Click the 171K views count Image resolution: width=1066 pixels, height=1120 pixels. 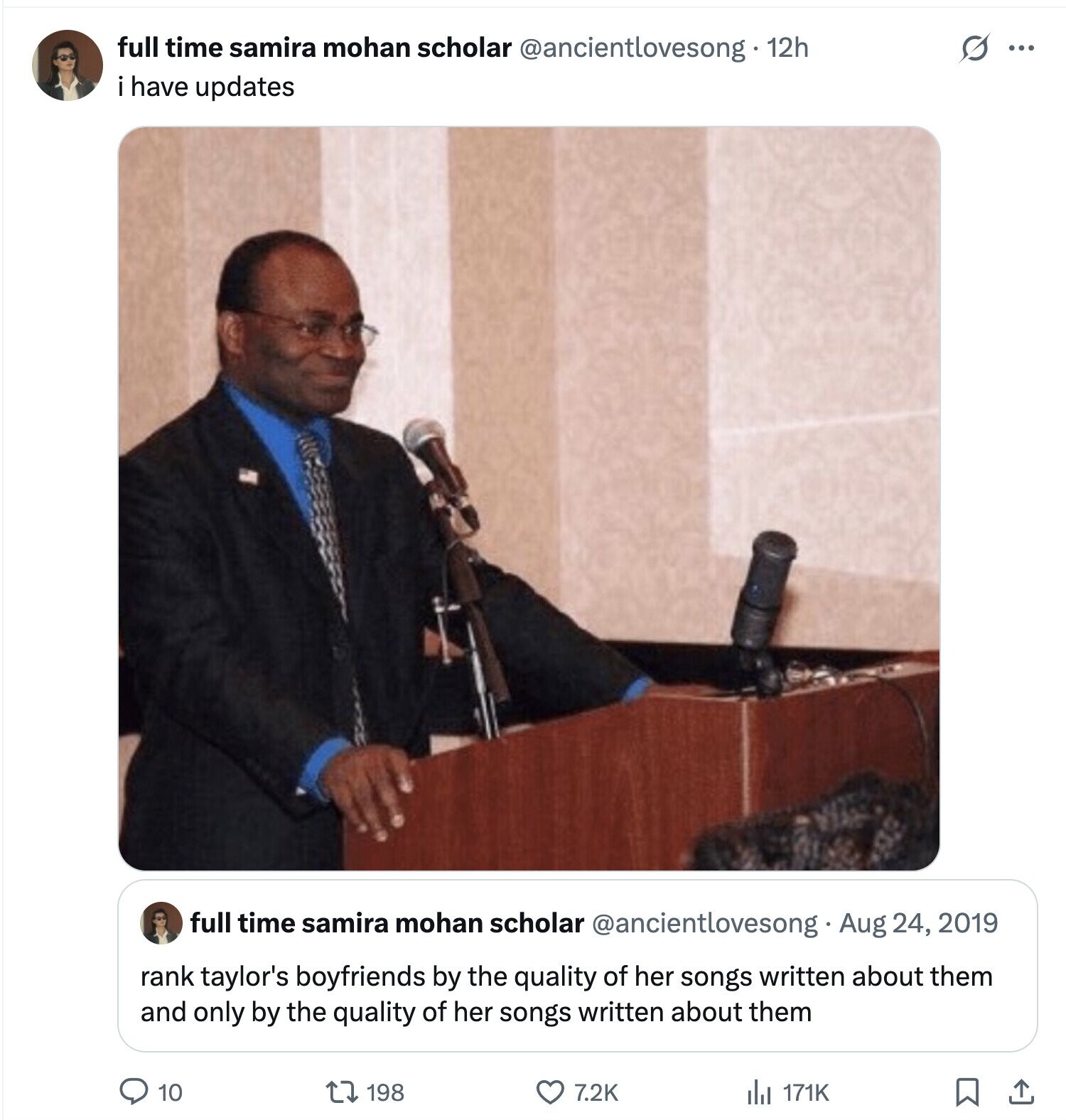point(806,1092)
